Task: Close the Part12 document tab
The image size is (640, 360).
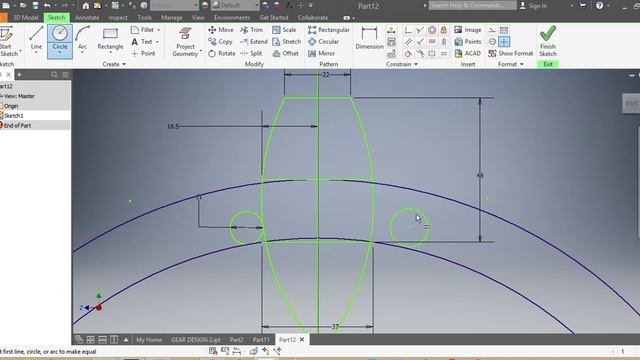Action: [302, 340]
